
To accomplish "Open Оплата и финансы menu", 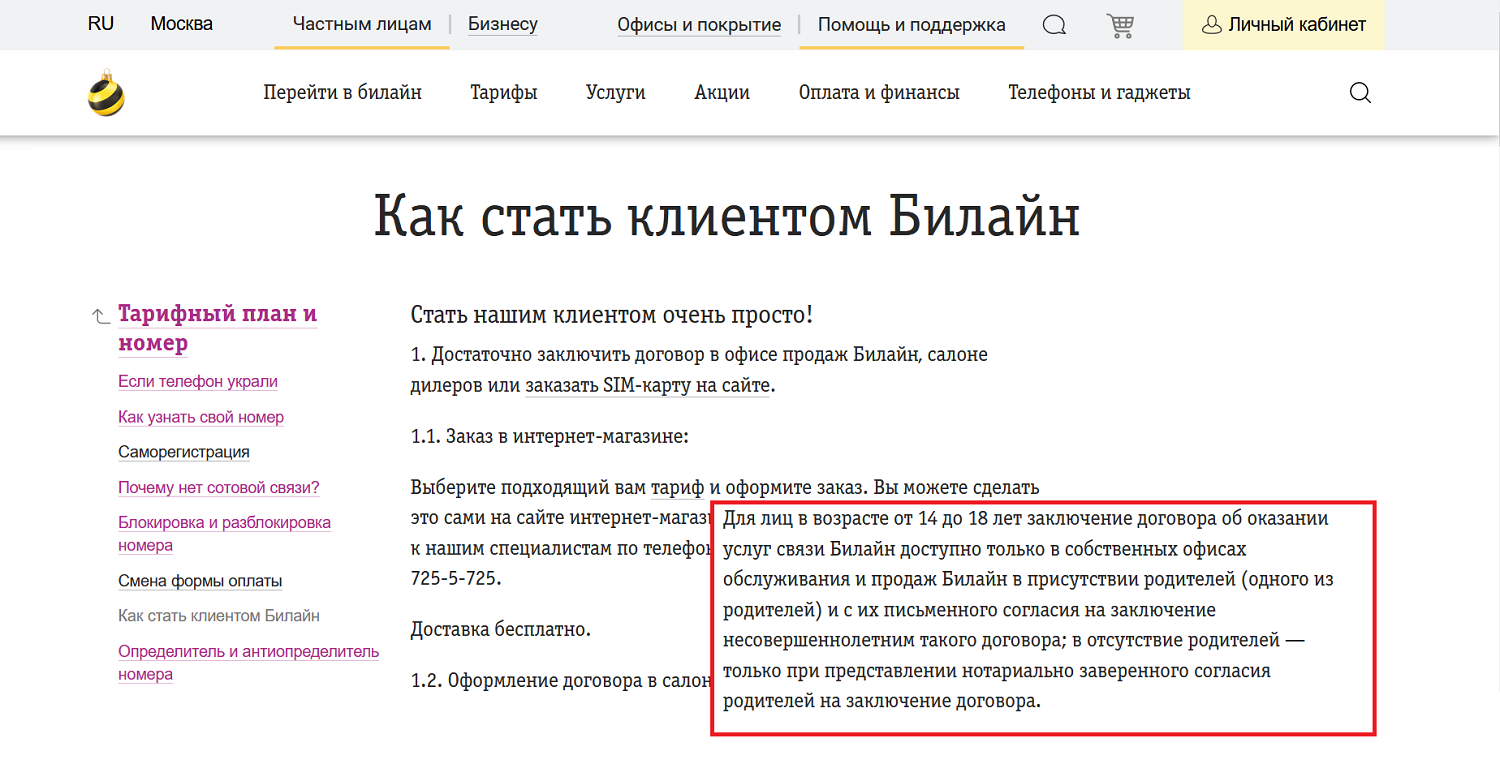I will coord(879,93).
